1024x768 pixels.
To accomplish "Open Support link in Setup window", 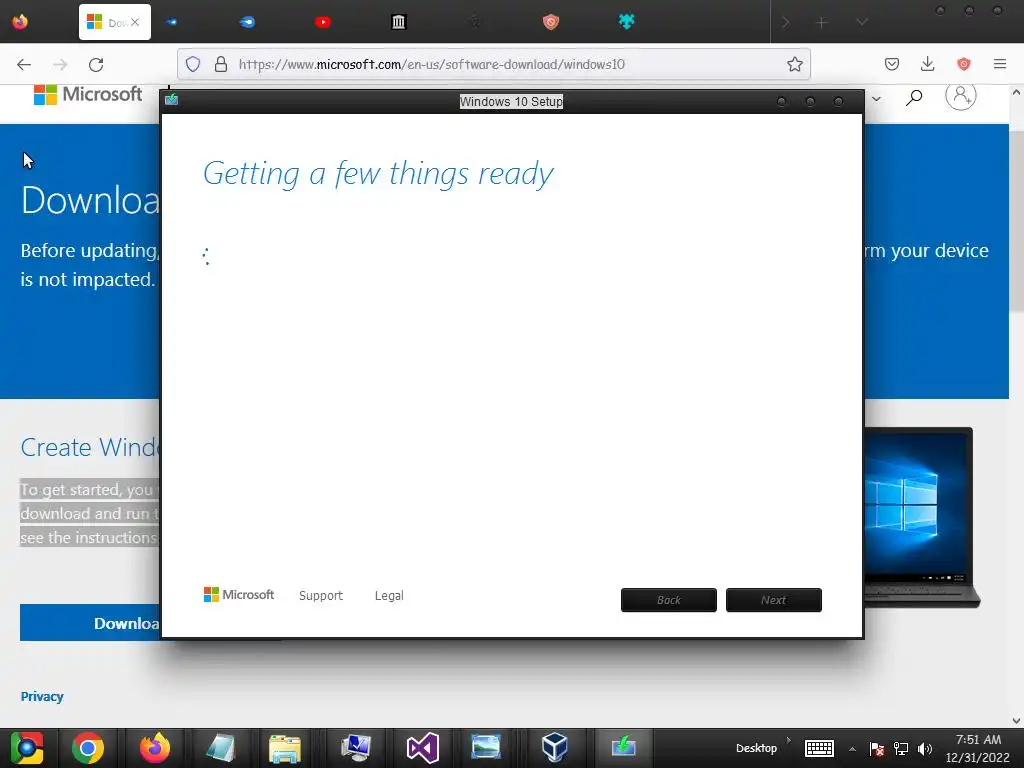I will coord(321,596).
